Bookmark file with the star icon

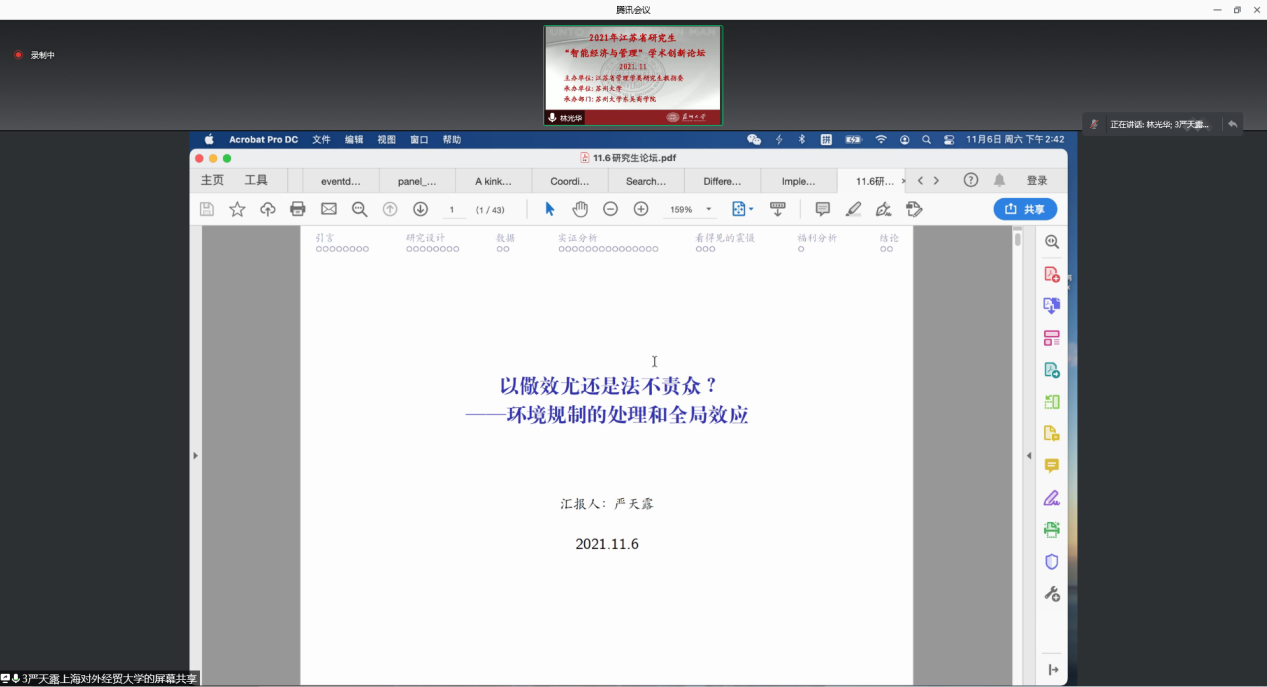(x=237, y=209)
